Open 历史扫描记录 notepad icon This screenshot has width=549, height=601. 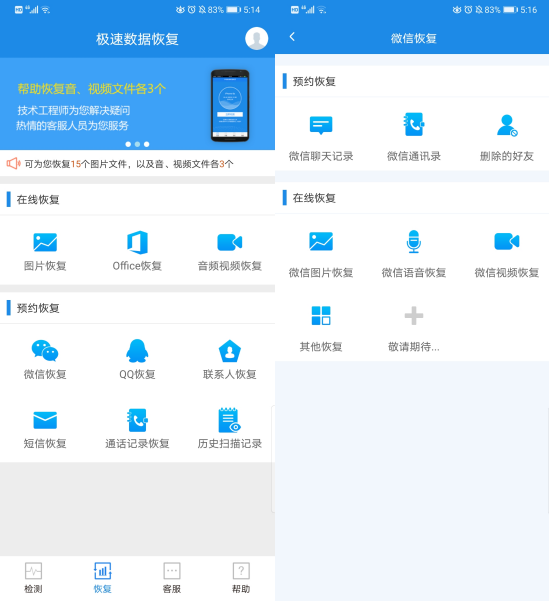tap(229, 420)
